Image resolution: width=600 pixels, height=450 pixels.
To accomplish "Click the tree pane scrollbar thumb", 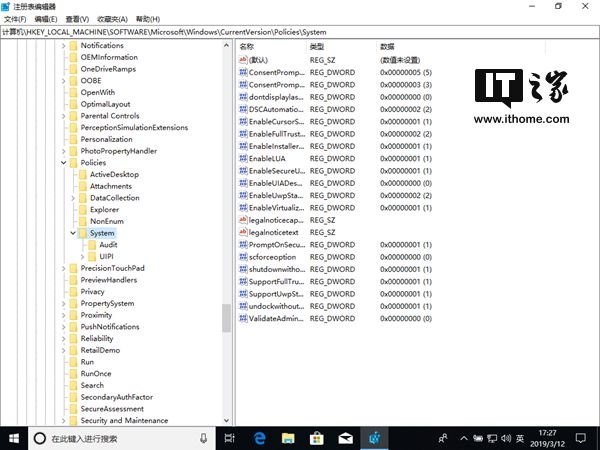I will 226,318.
